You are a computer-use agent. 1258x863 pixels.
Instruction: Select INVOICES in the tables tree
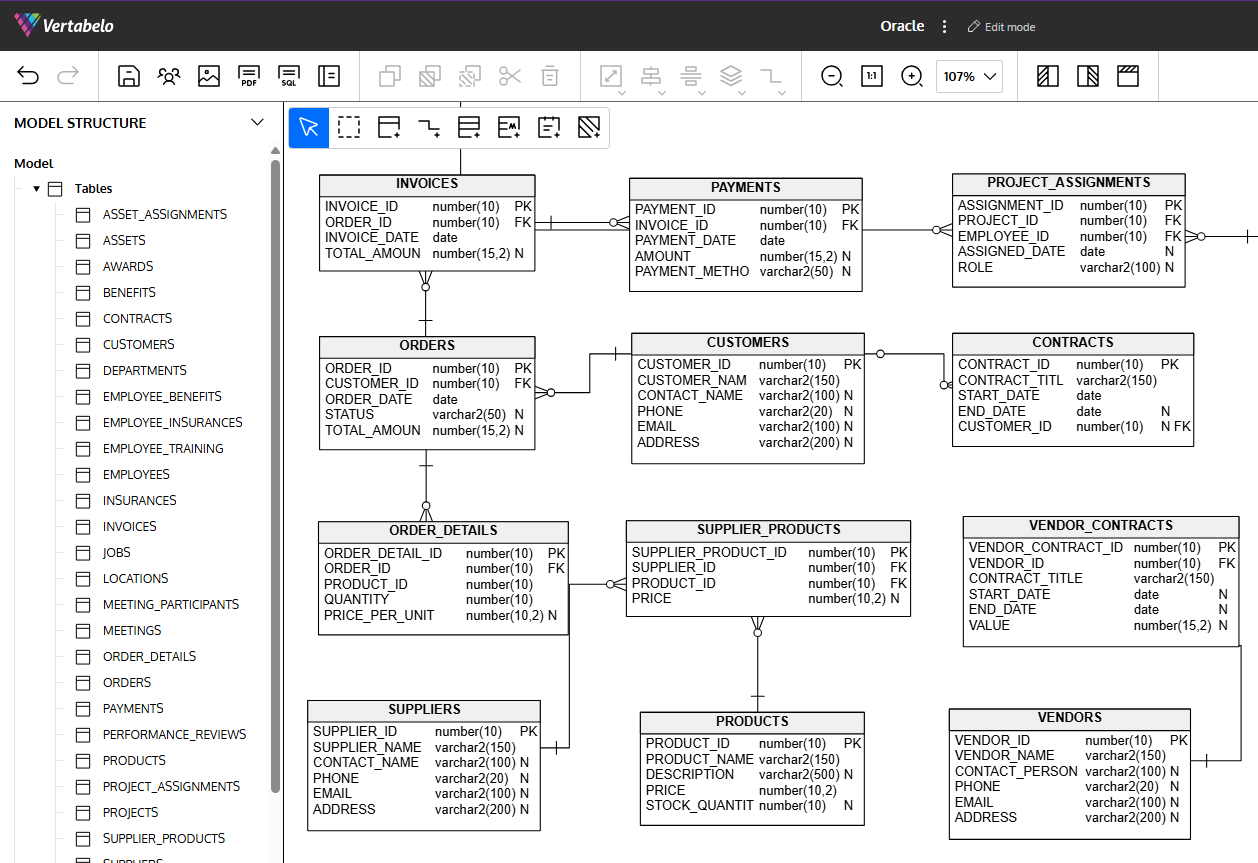[x=130, y=526]
